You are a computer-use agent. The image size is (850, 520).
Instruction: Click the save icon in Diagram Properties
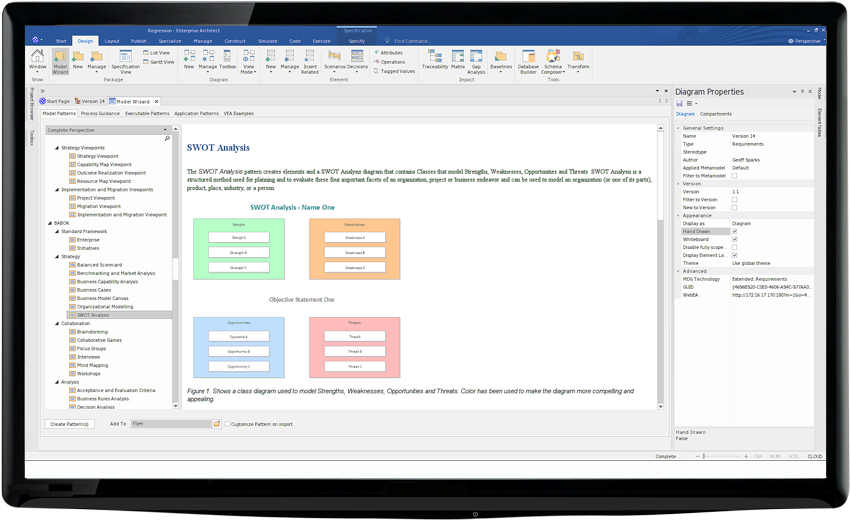(x=680, y=103)
